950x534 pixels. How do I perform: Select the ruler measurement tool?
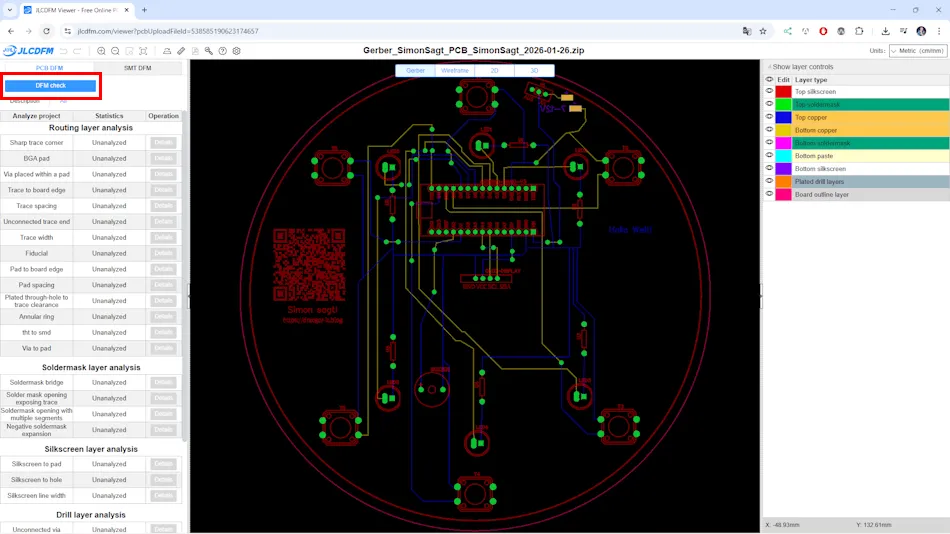(181, 51)
